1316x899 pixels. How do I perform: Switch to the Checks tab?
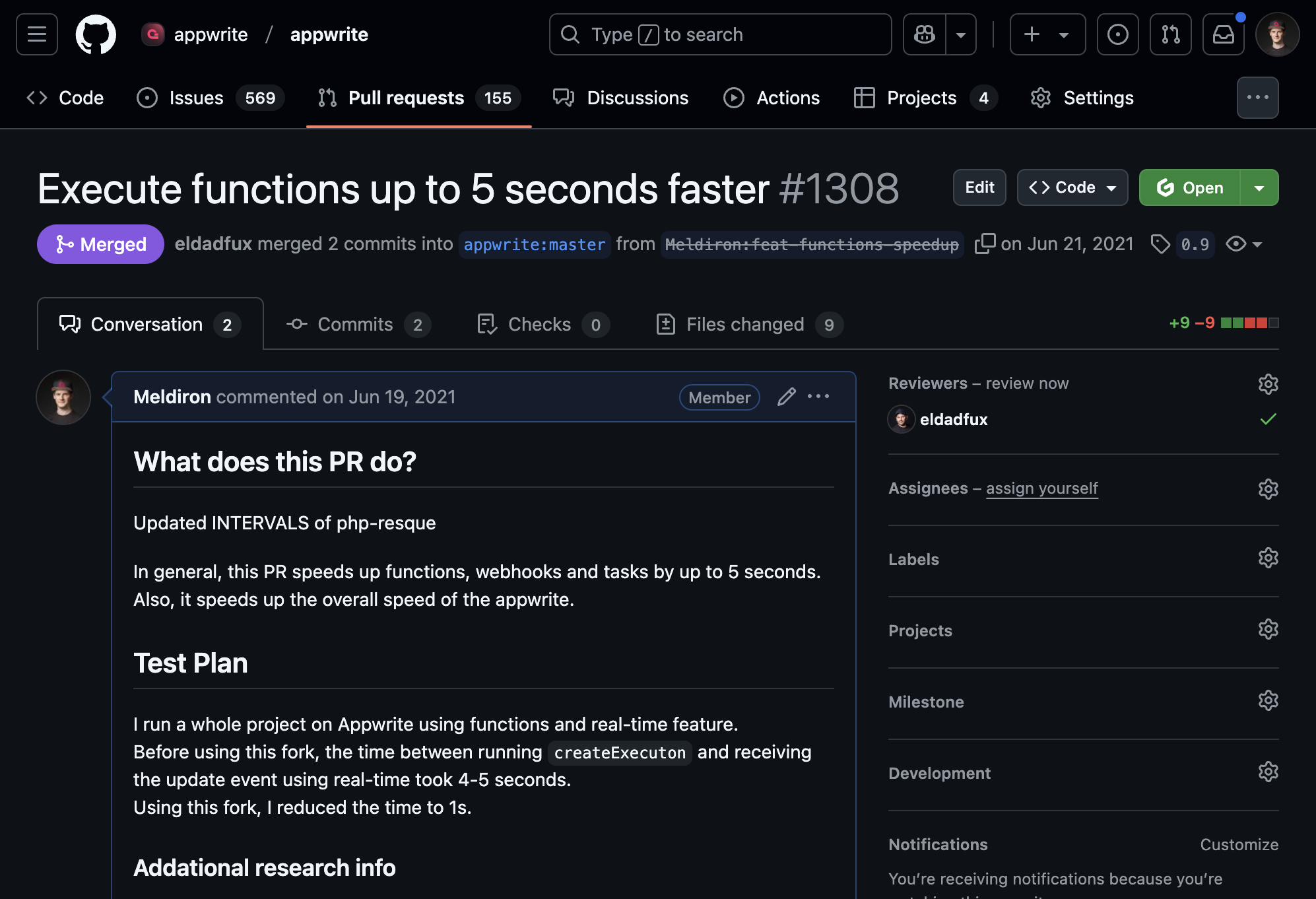[x=543, y=324]
